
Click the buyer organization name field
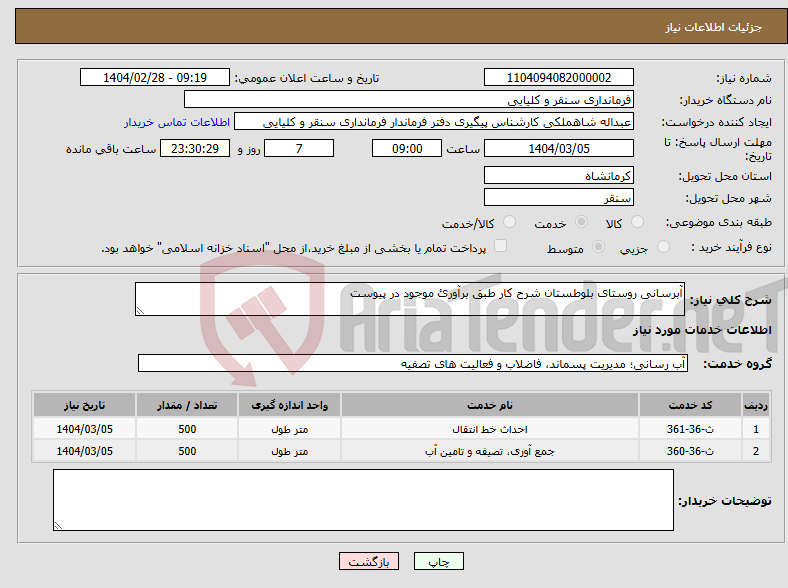[409, 100]
